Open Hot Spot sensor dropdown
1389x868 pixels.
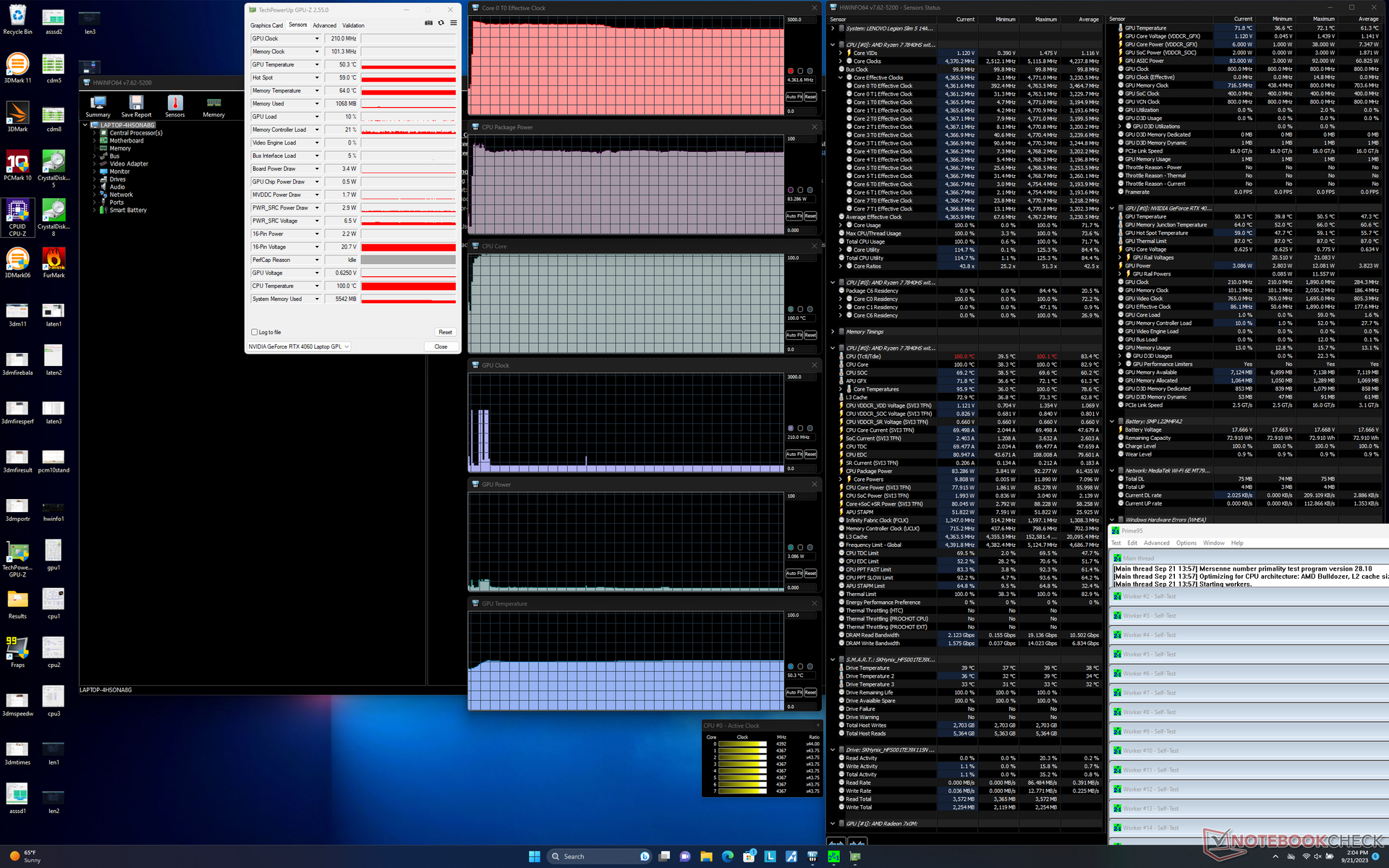pos(317,77)
